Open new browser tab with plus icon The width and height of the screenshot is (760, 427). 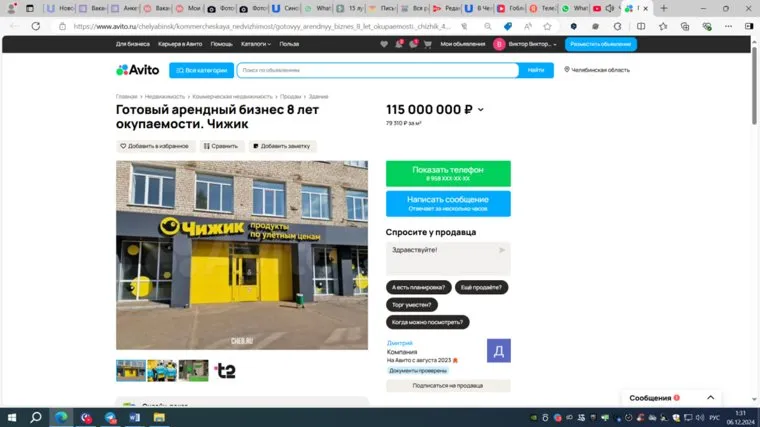tap(664, 8)
